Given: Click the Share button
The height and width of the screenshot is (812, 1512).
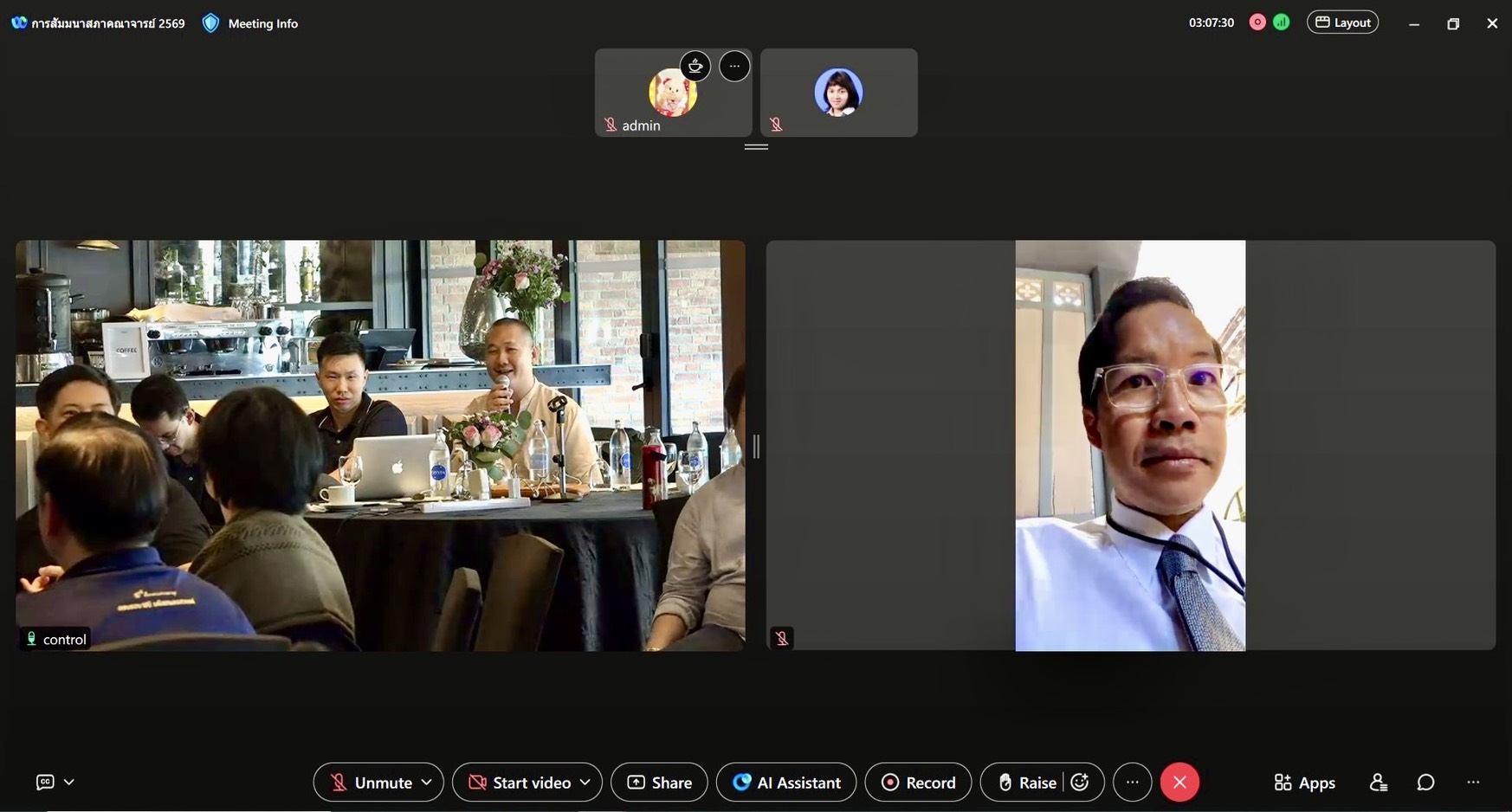Looking at the screenshot, I should (x=659, y=783).
